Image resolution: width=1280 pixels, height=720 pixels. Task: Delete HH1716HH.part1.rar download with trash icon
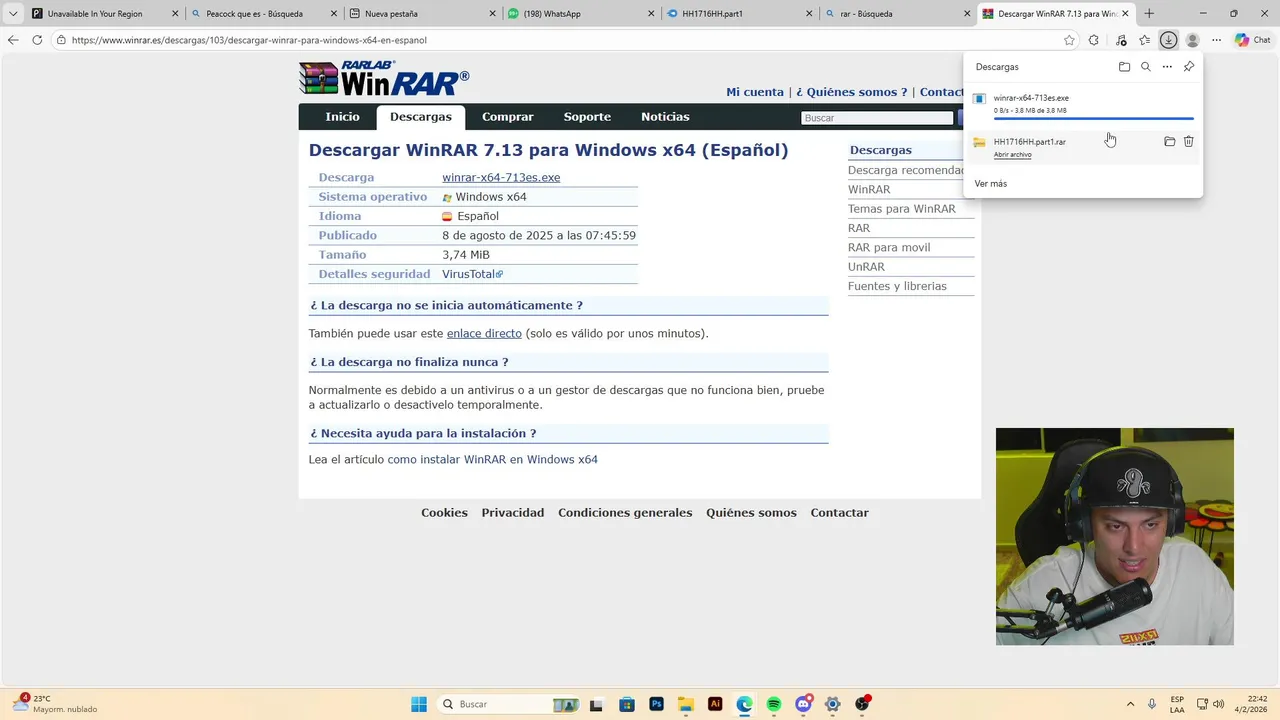click(x=1189, y=142)
